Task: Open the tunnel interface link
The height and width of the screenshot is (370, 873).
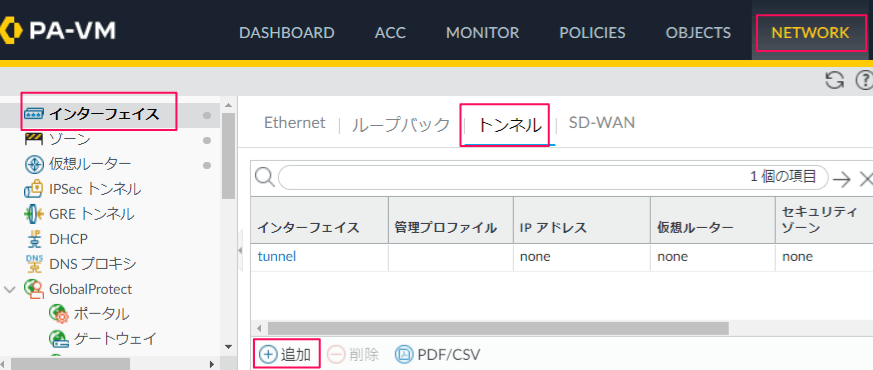Action: coord(277,256)
